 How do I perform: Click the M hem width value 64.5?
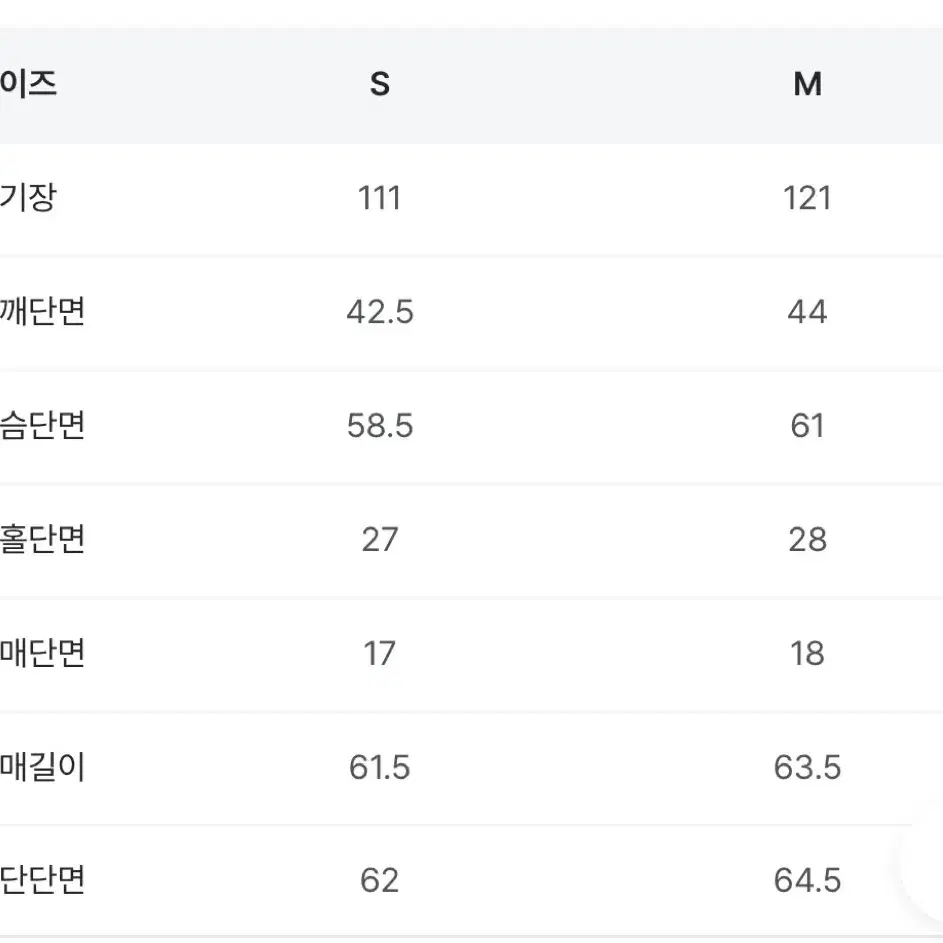[x=807, y=880]
